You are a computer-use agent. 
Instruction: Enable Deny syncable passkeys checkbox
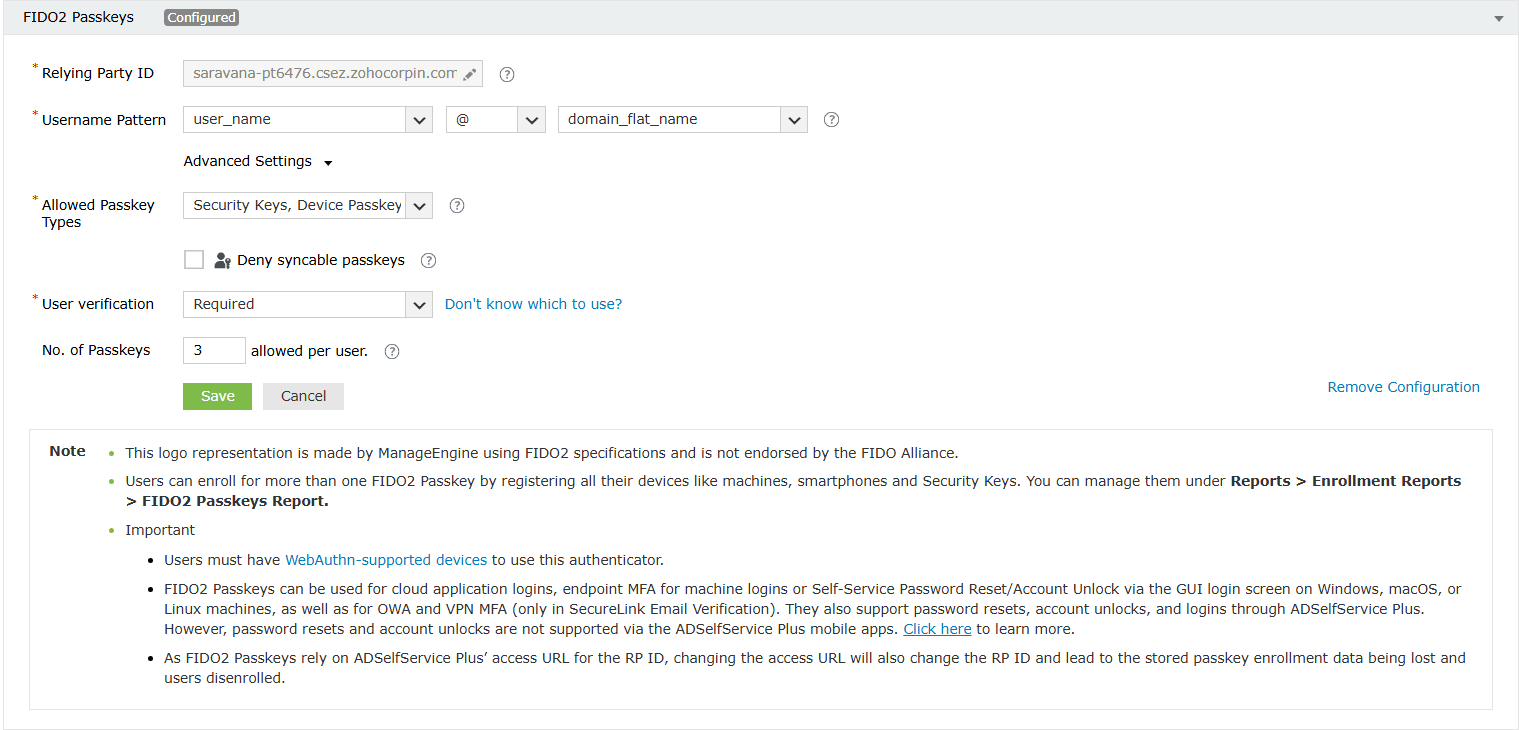pyautogui.click(x=194, y=260)
